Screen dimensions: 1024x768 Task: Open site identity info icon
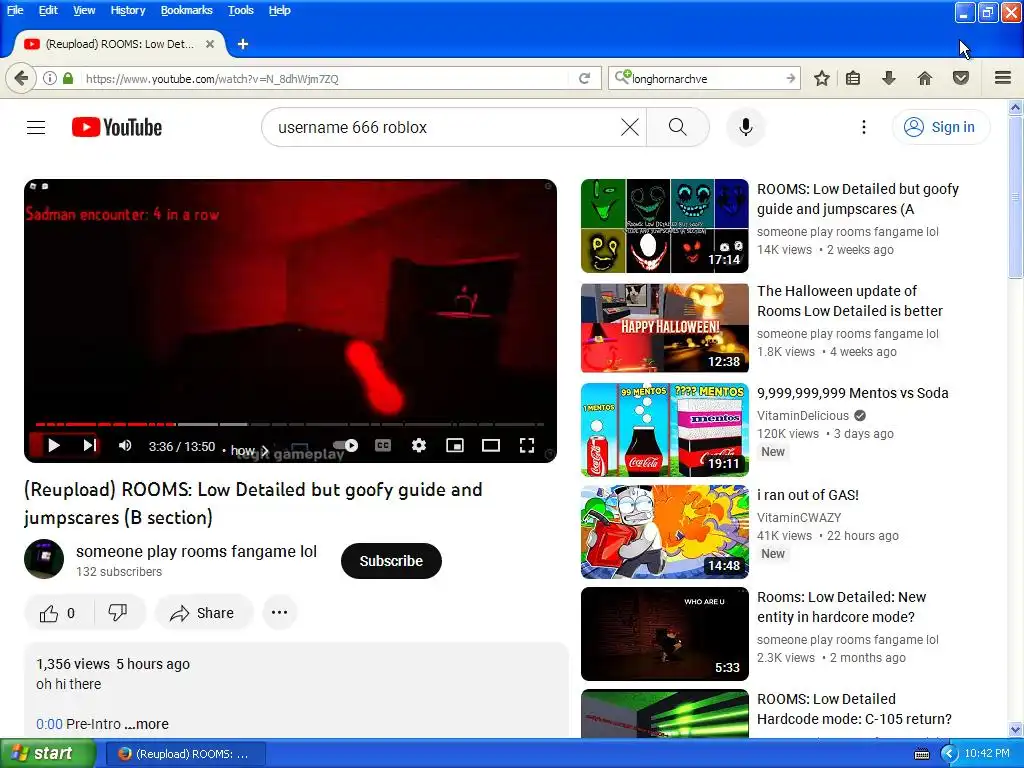pyautogui.click(x=50, y=78)
